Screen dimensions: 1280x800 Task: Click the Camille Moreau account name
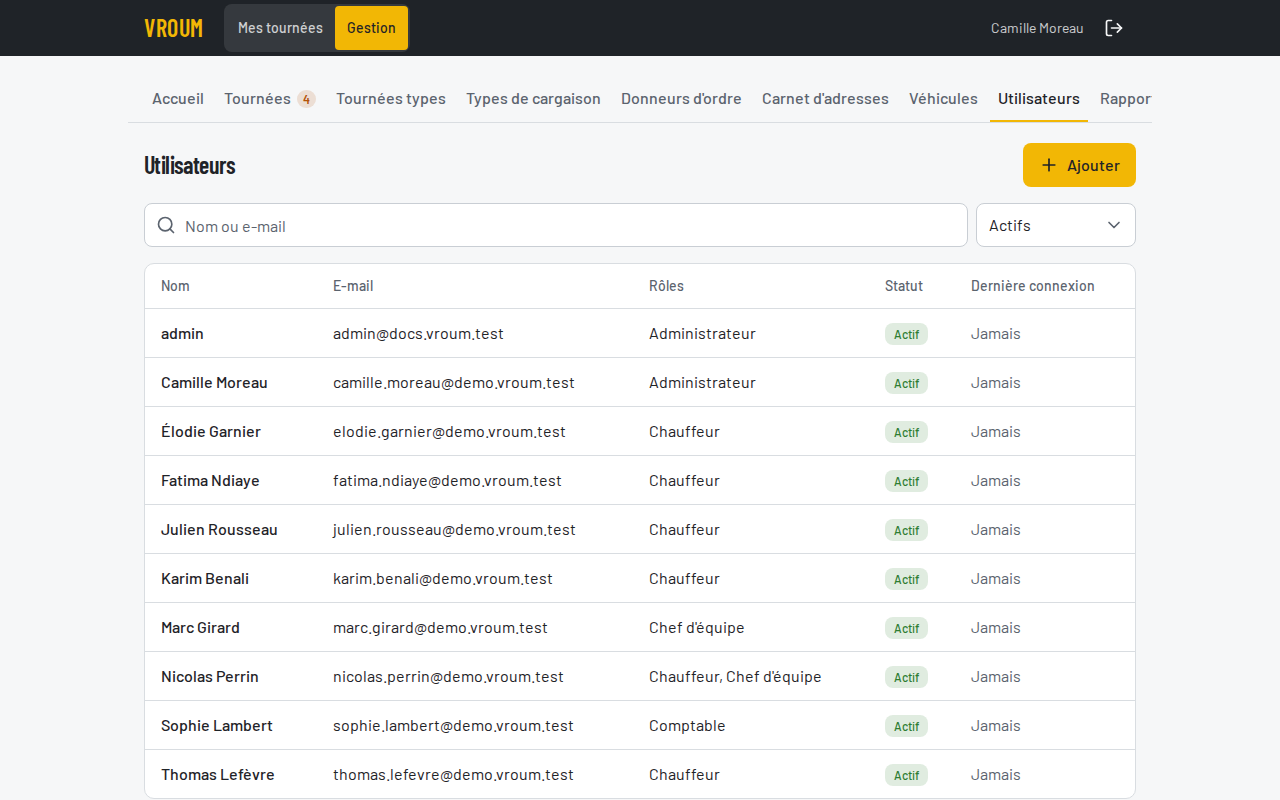click(x=1037, y=28)
